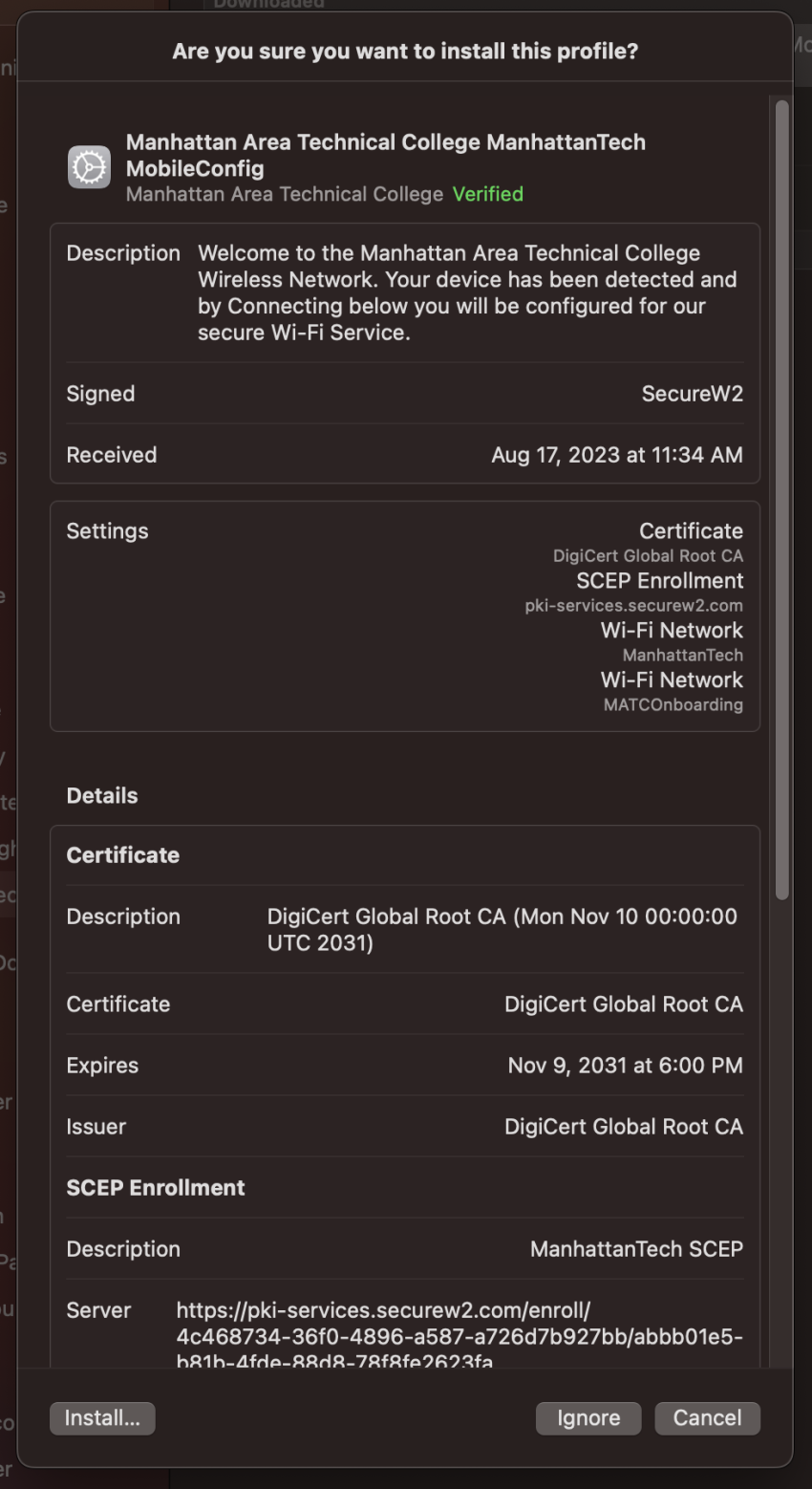Click the green Verified label
The width and height of the screenshot is (812, 1489).
point(488,194)
